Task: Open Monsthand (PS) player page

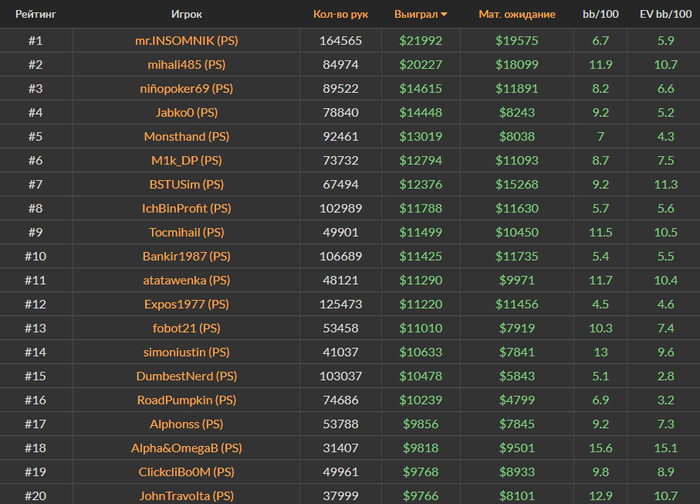Action: tap(187, 137)
